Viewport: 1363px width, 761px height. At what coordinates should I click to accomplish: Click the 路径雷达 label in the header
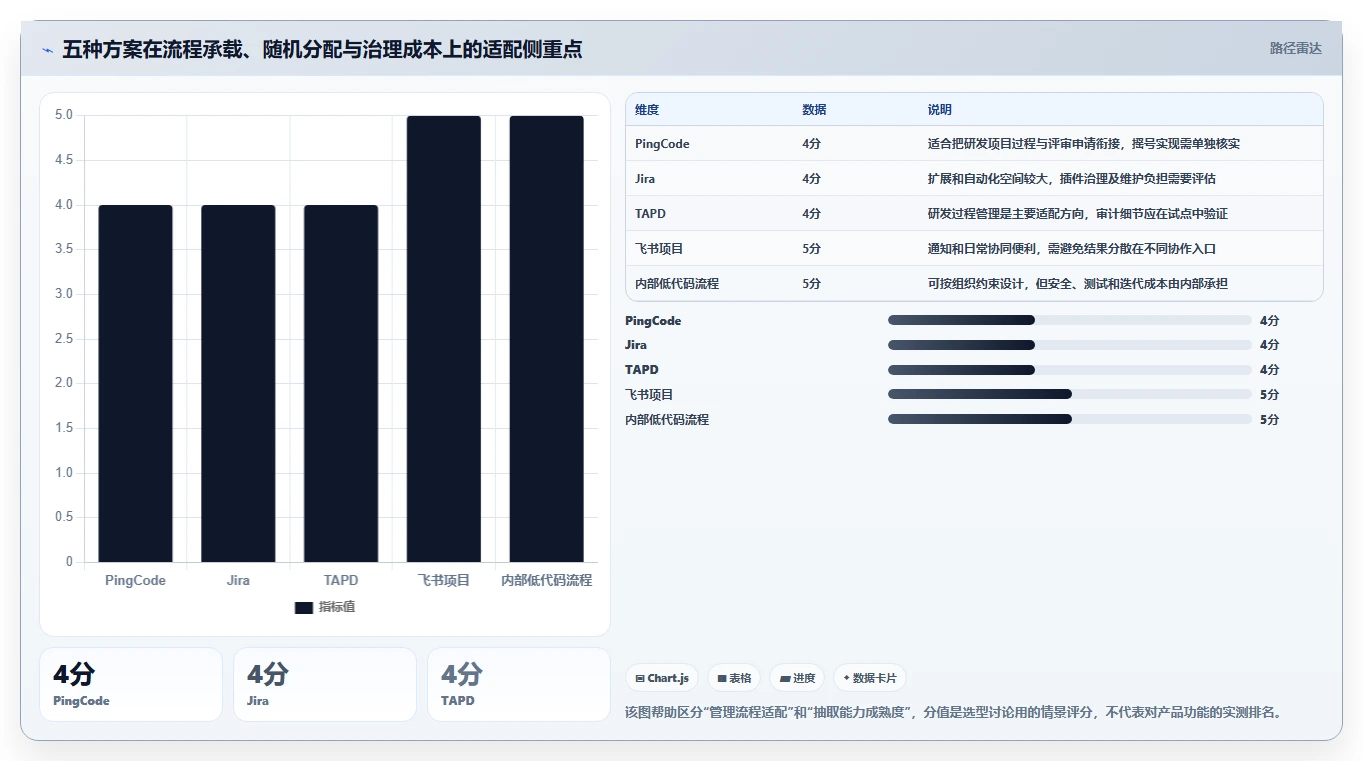1296,48
